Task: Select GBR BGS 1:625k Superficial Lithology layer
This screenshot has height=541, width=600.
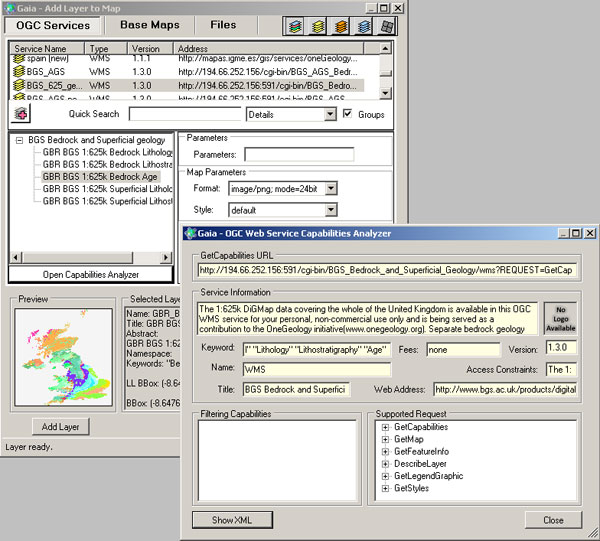Action: 107,189
